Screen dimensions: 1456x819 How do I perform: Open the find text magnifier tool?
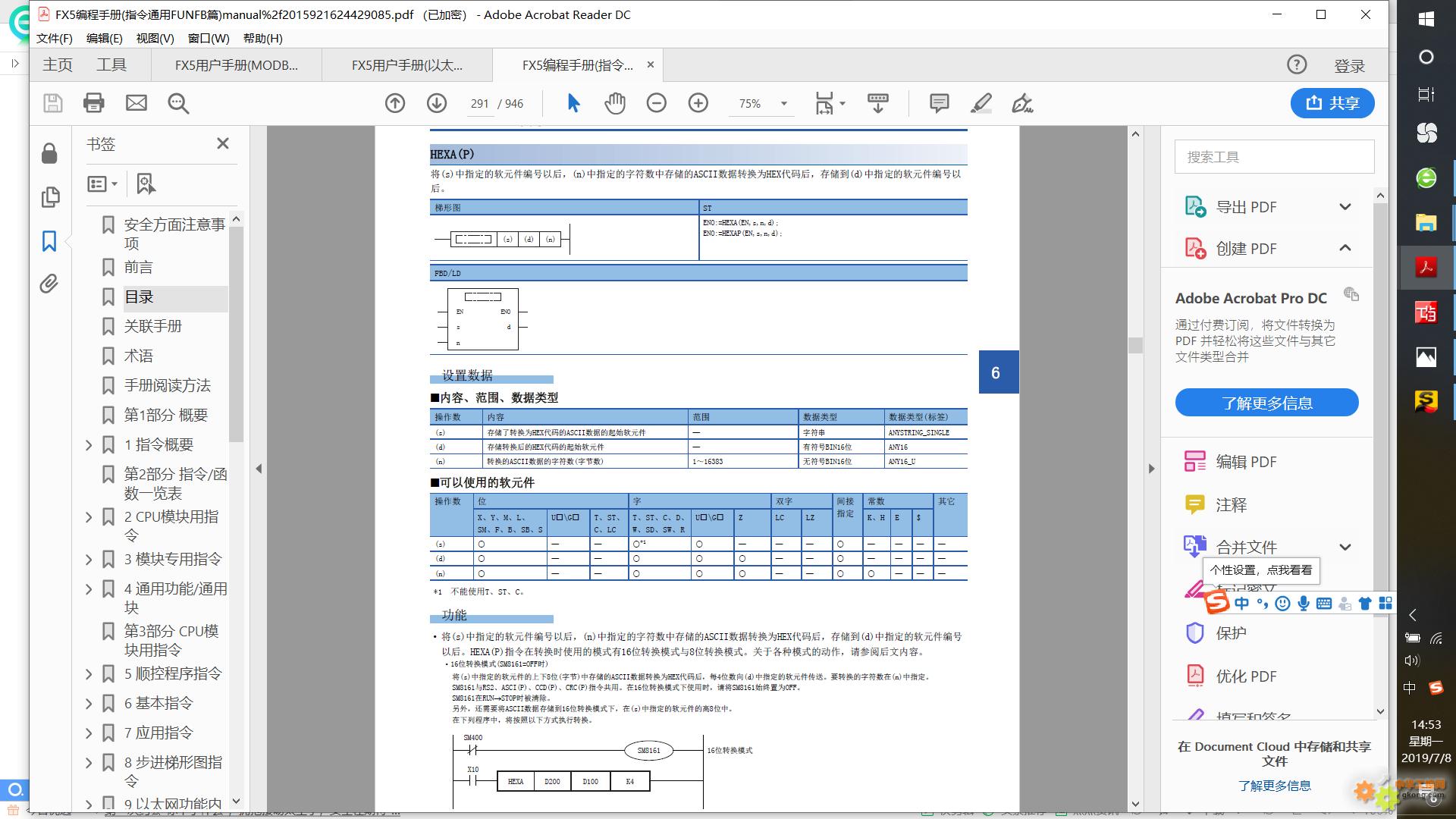pos(178,103)
